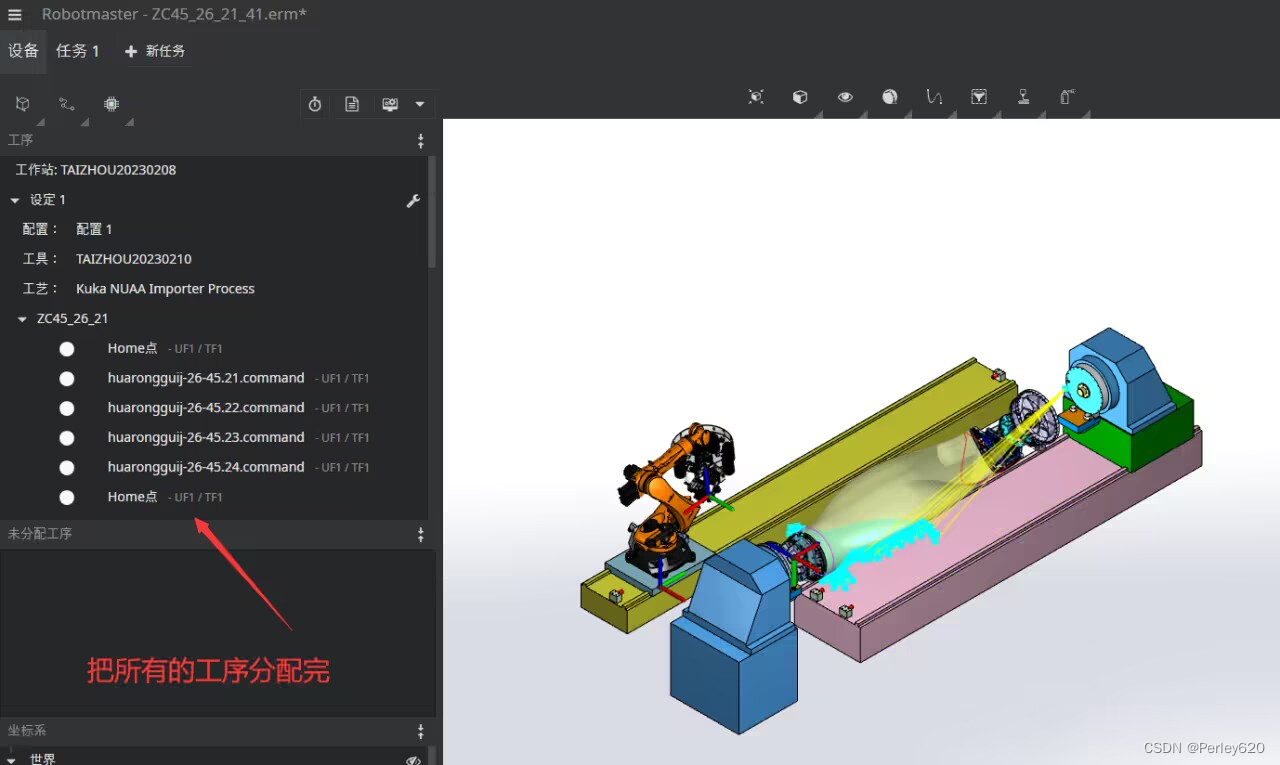Click 工作站: TAIZHOU20230208 row
Image resolution: width=1280 pixels, height=765 pixels.
pos(96,170)
